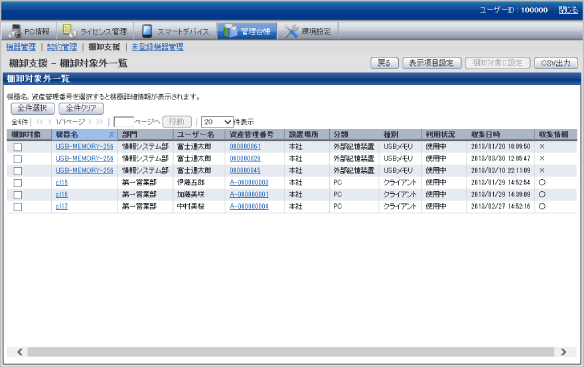Viewport: 584px width, 367px height.
Task: Click the page number input field
Action: pyautogui.click(x=123, y=122)
